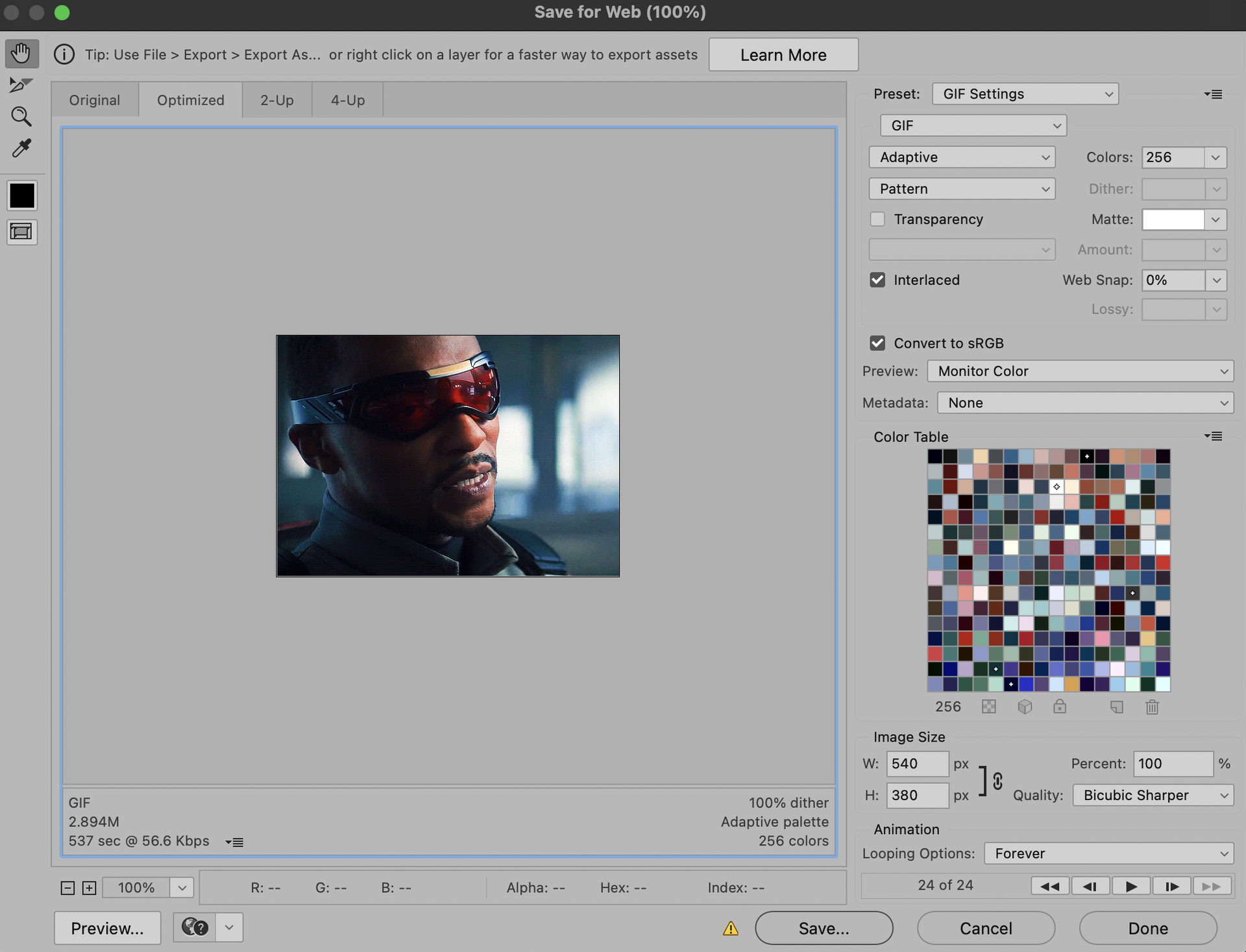Open the Optimize menu next to Preset

(1214, 94)
